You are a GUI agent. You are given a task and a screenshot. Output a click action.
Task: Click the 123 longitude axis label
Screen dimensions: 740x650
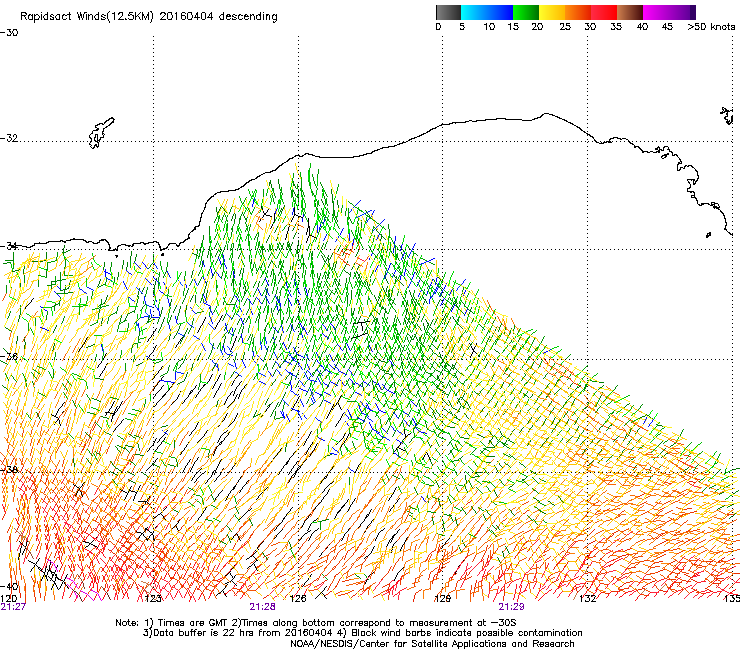pos(153,599)
